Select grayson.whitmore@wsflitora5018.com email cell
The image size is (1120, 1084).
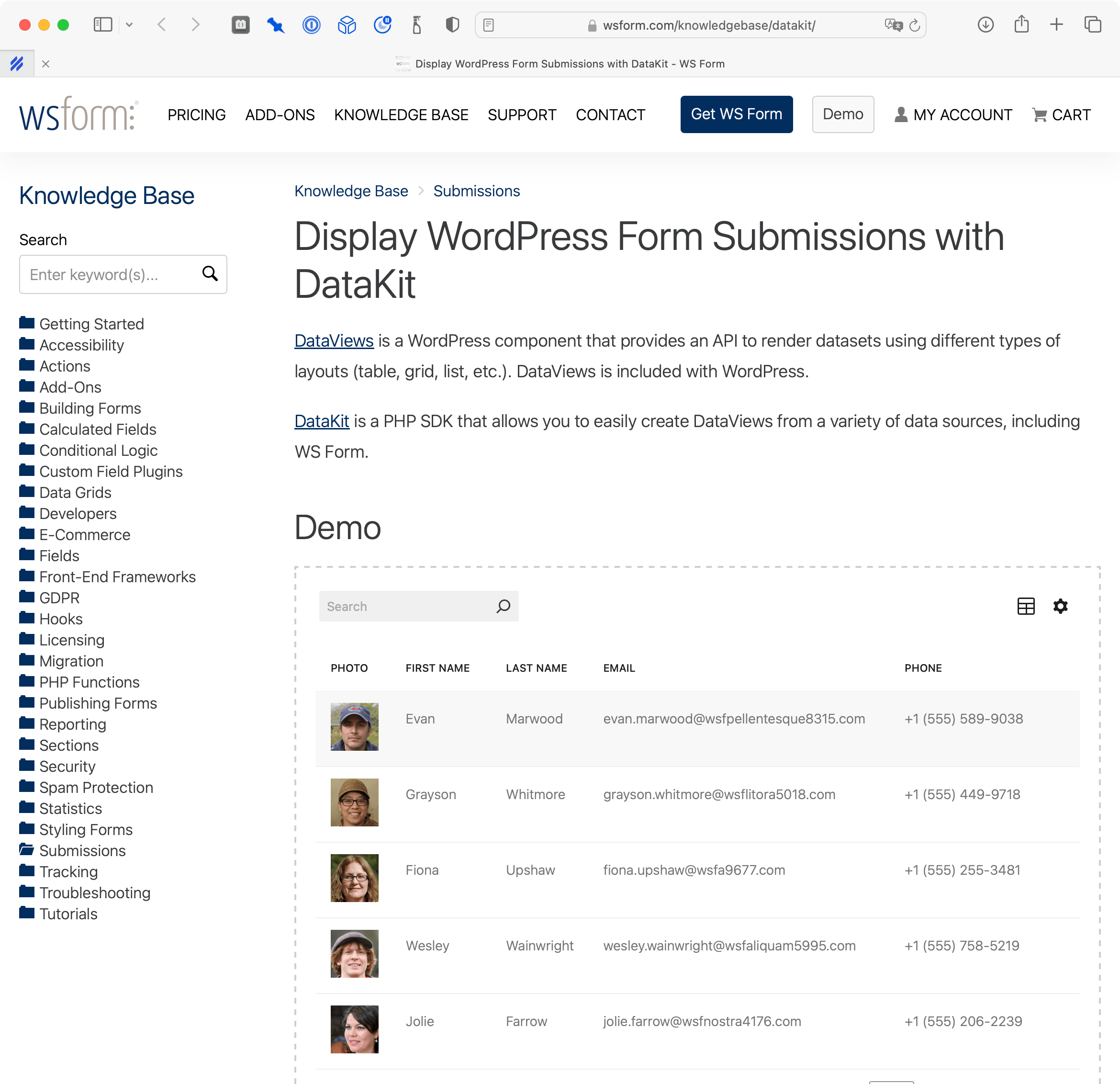pos(719,794)
